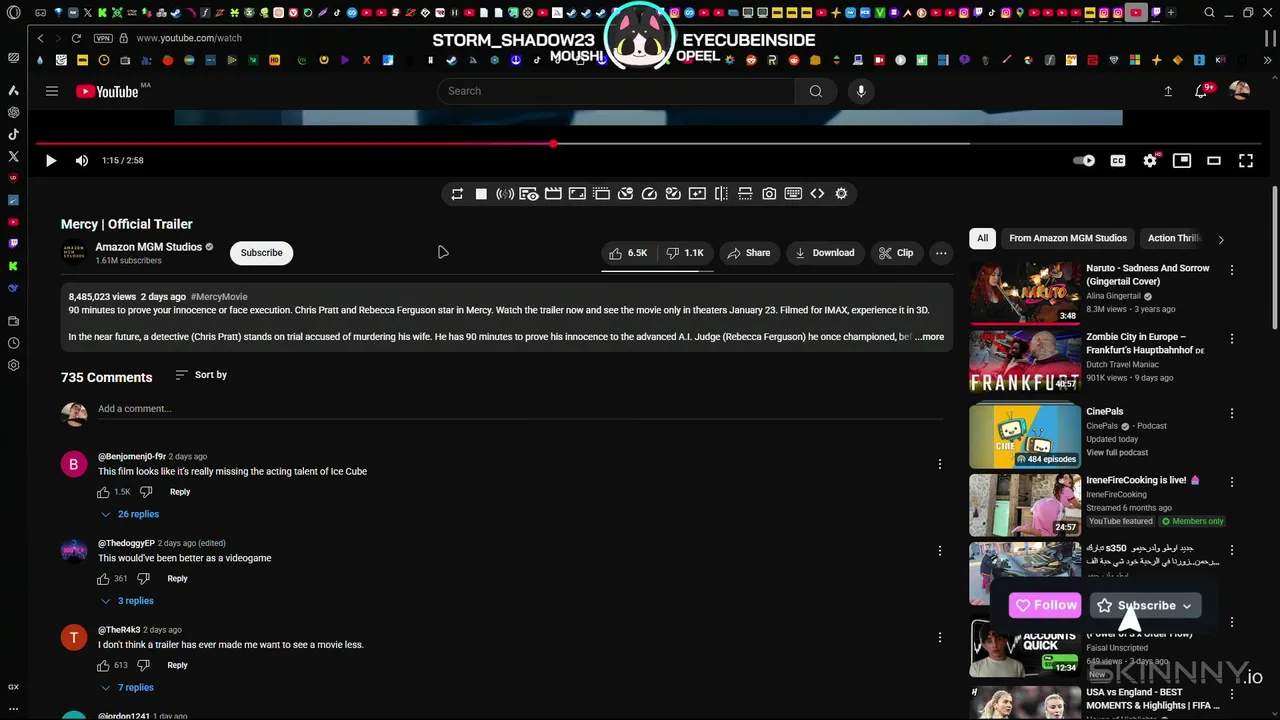
Task: Go to YouTube home via logo
Action: pos(107,91)
